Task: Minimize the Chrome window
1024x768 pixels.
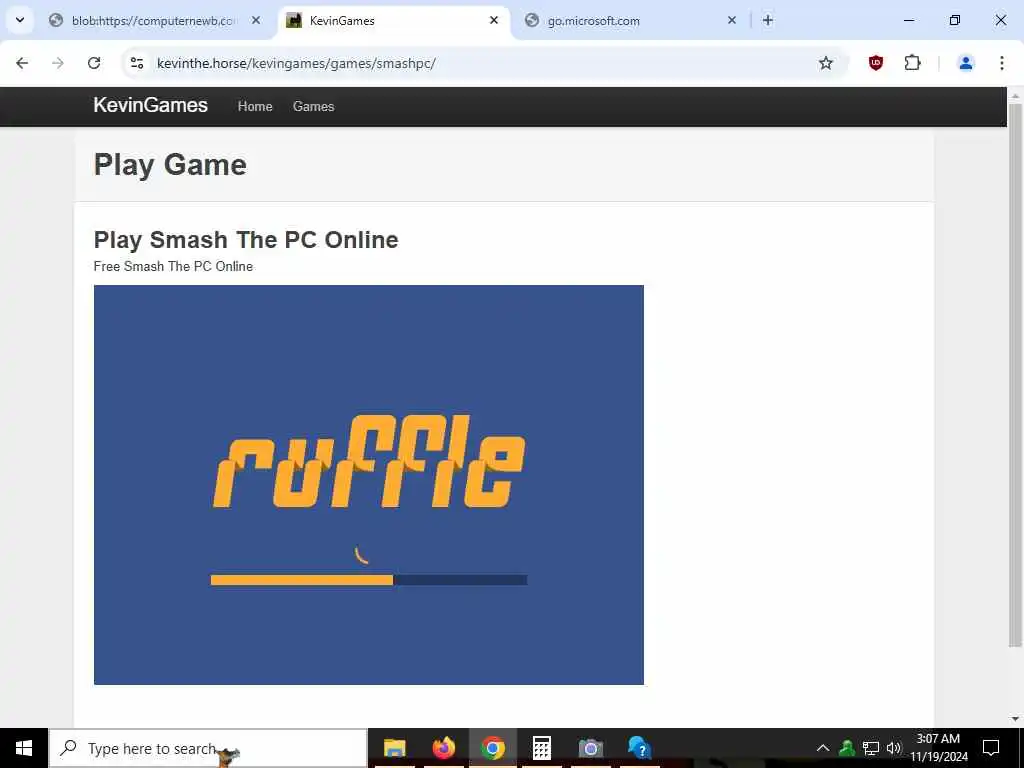Action: tap(908, 20)
